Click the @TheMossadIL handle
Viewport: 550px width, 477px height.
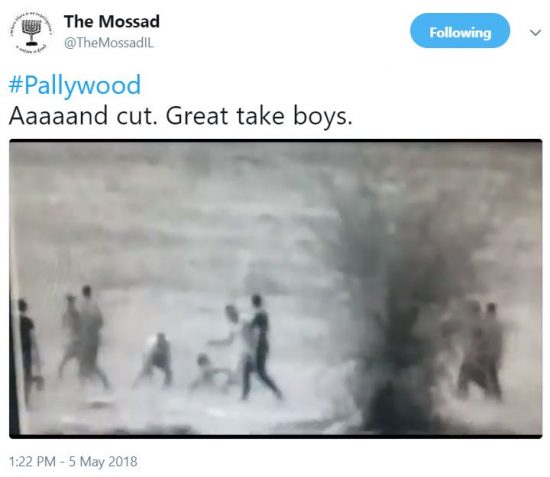coord(109,43)
